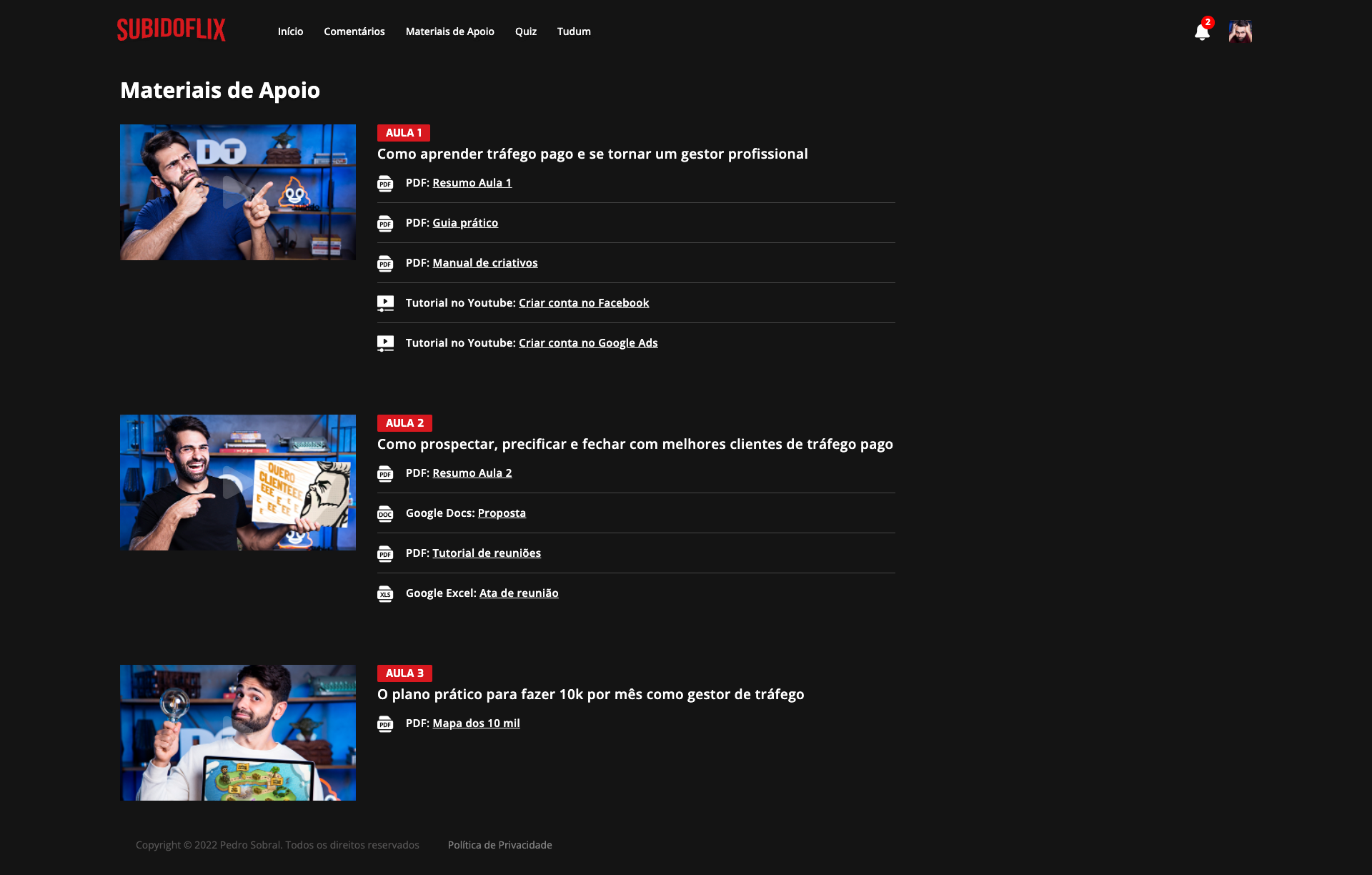This screenshot has height=875, width=1372.
Task: Open the Quiz menu item
Action: [x=525, y=31]
